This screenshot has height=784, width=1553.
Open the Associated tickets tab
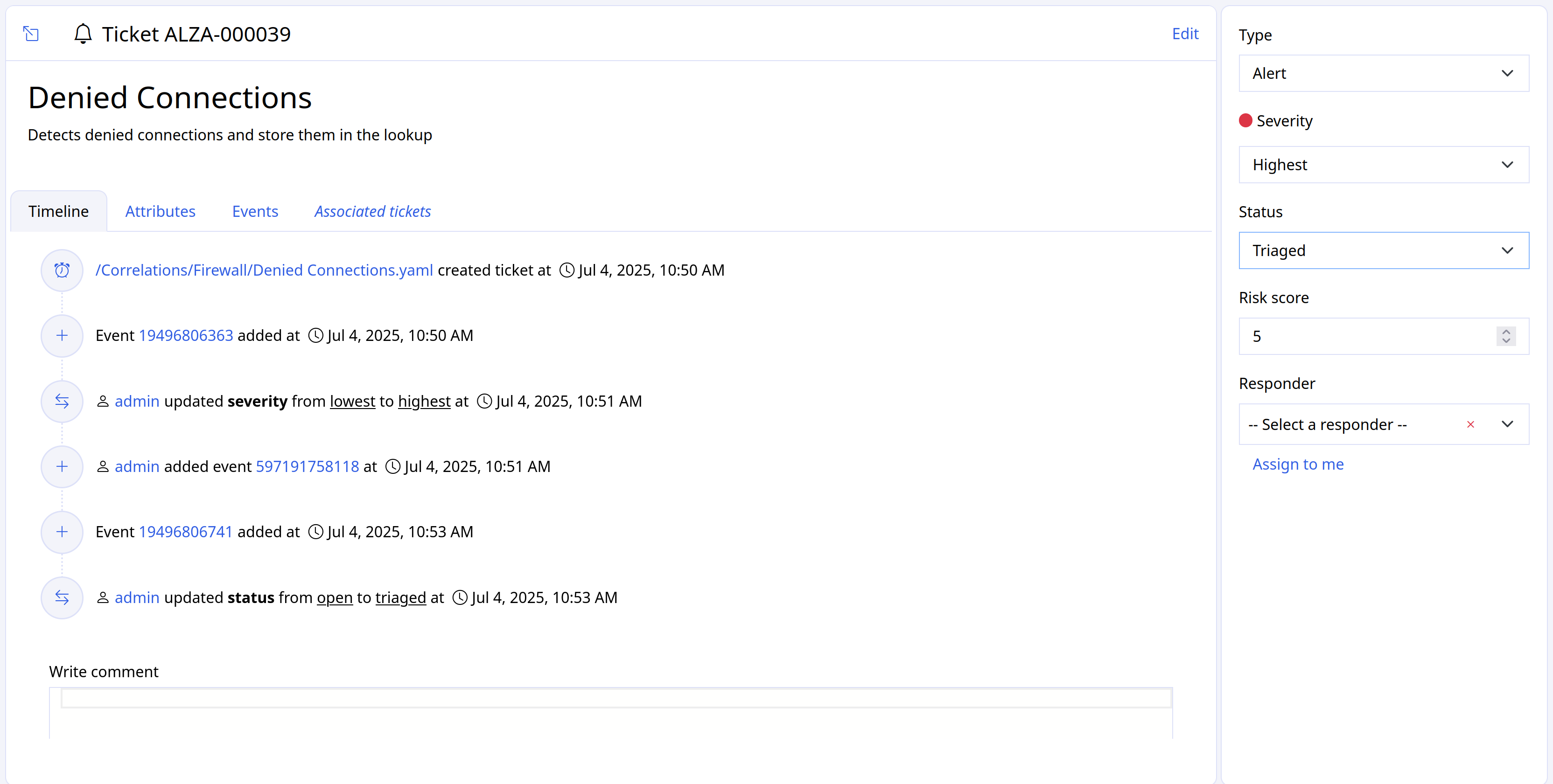[x=372, y=212]
